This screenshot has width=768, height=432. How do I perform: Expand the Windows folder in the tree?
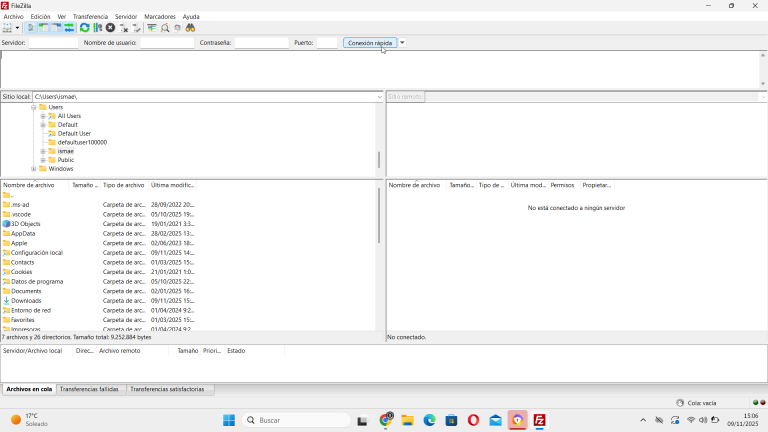pos(34,169)
